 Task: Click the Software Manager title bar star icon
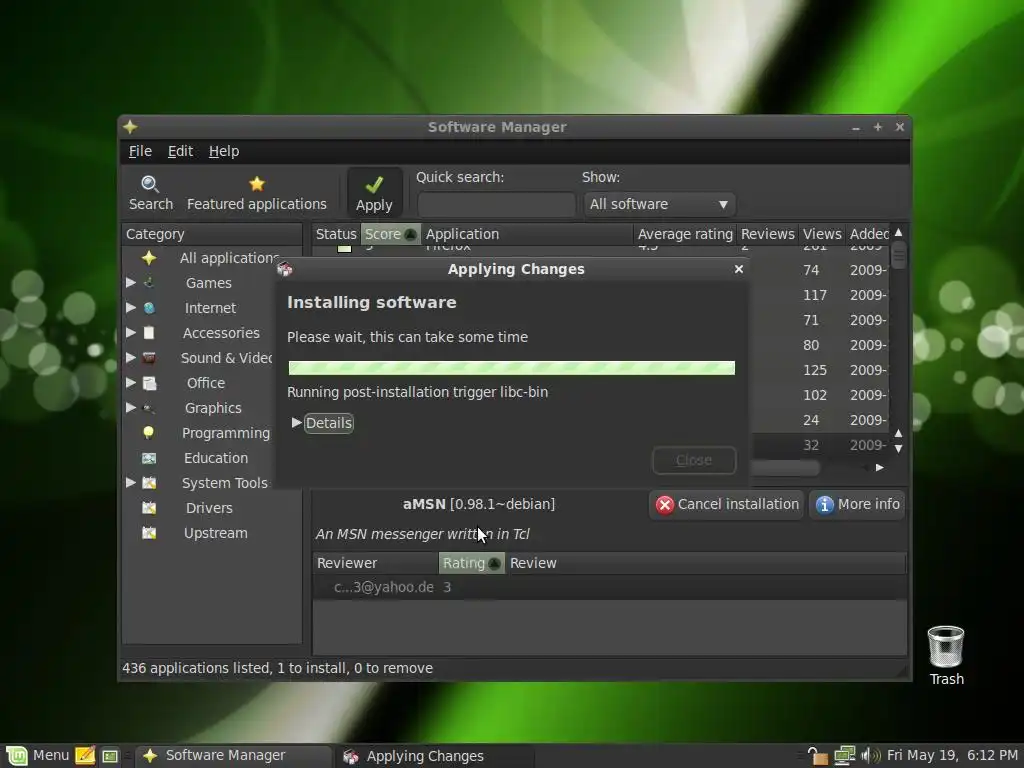click(130, 127)
